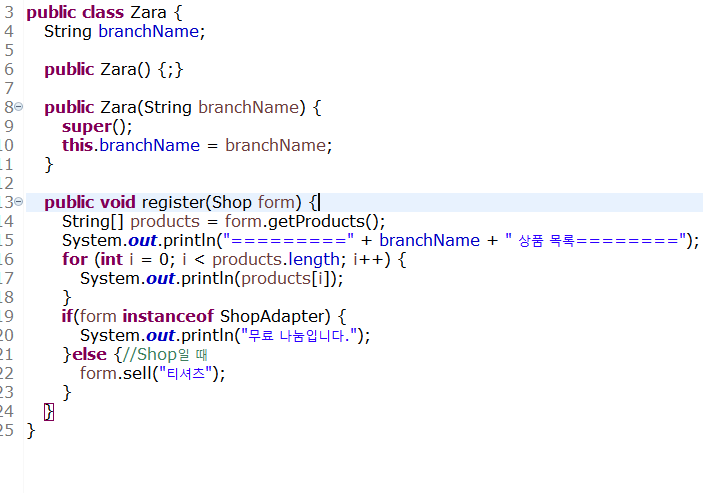The image size is (703, 493).
Task: Click line number 3 in the gutter
Action: pos(9,13)
